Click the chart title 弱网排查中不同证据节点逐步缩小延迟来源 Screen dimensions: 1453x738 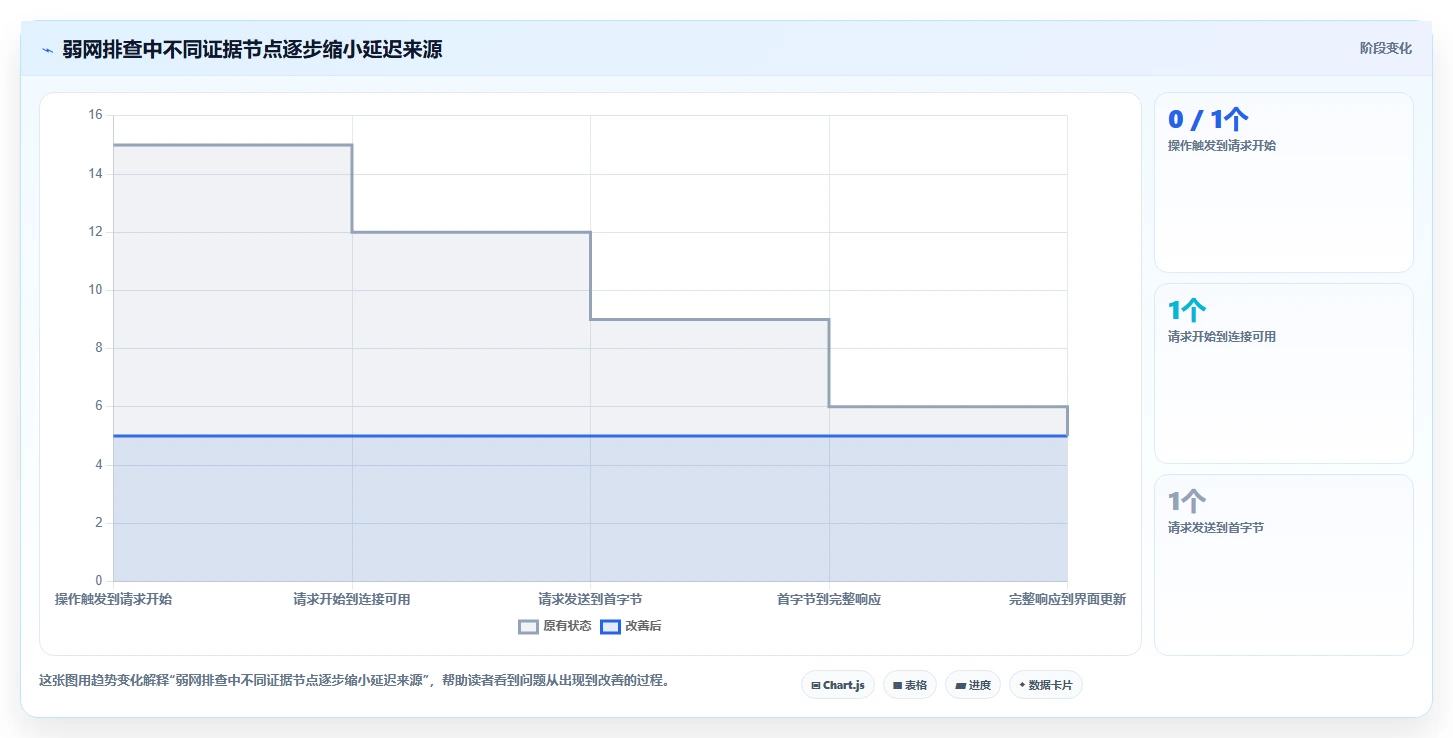click(252, 49)
